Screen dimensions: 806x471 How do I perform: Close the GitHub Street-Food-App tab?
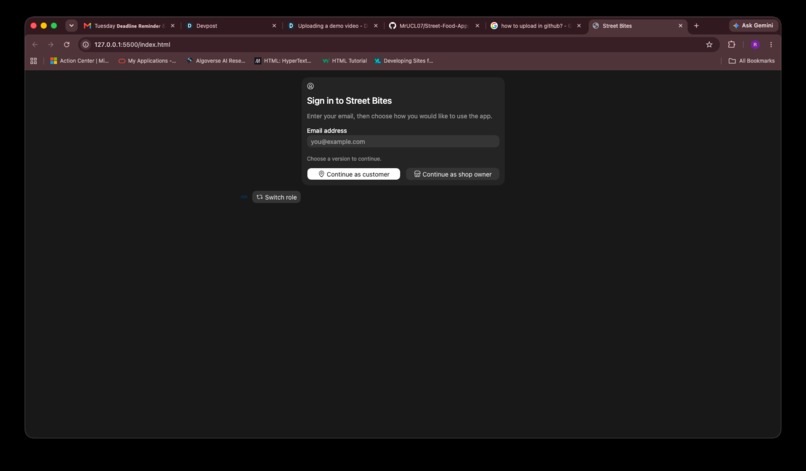(x=477, y=26)
